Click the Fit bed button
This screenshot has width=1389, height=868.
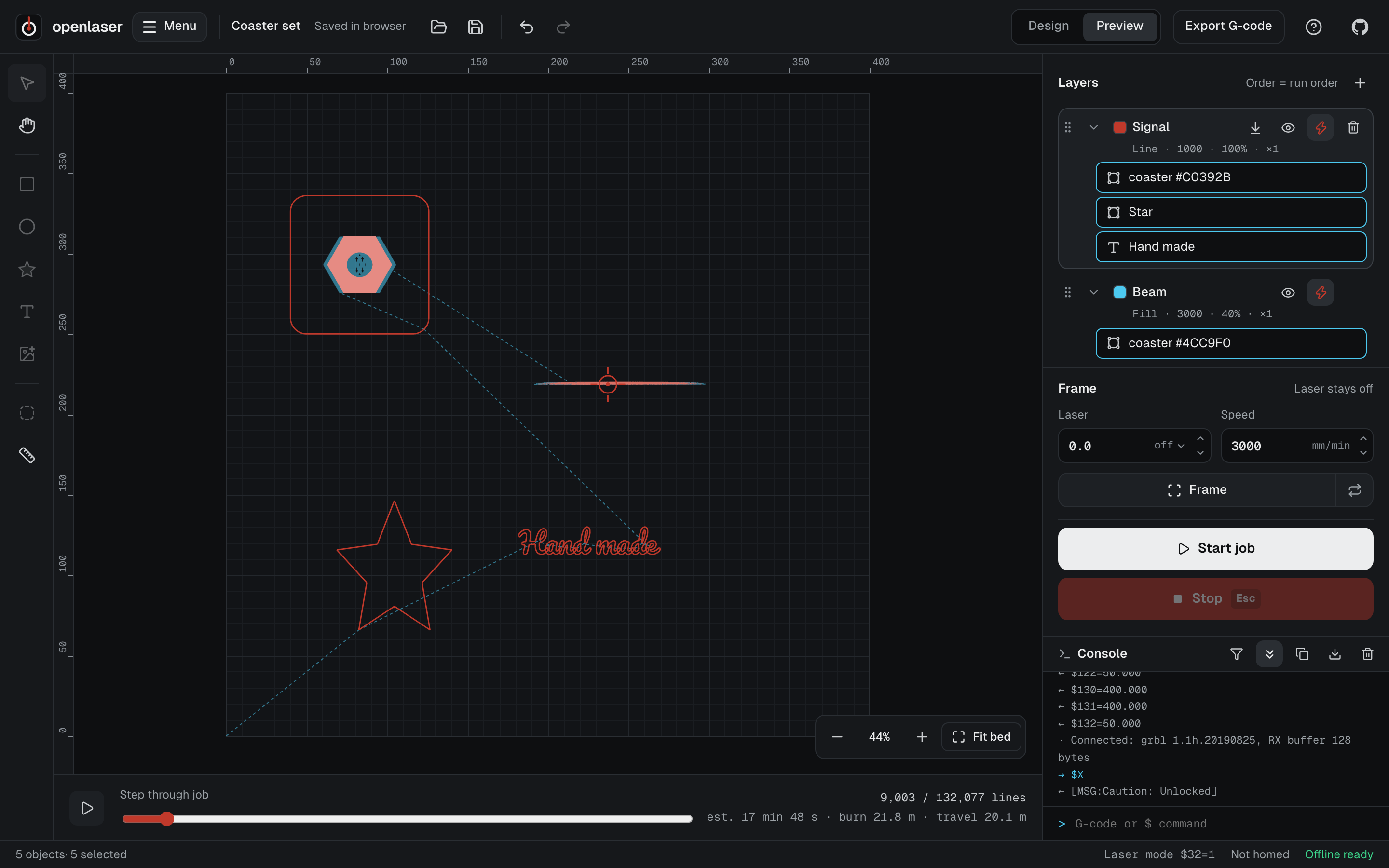pyautogui.click(x=981, y=737)
